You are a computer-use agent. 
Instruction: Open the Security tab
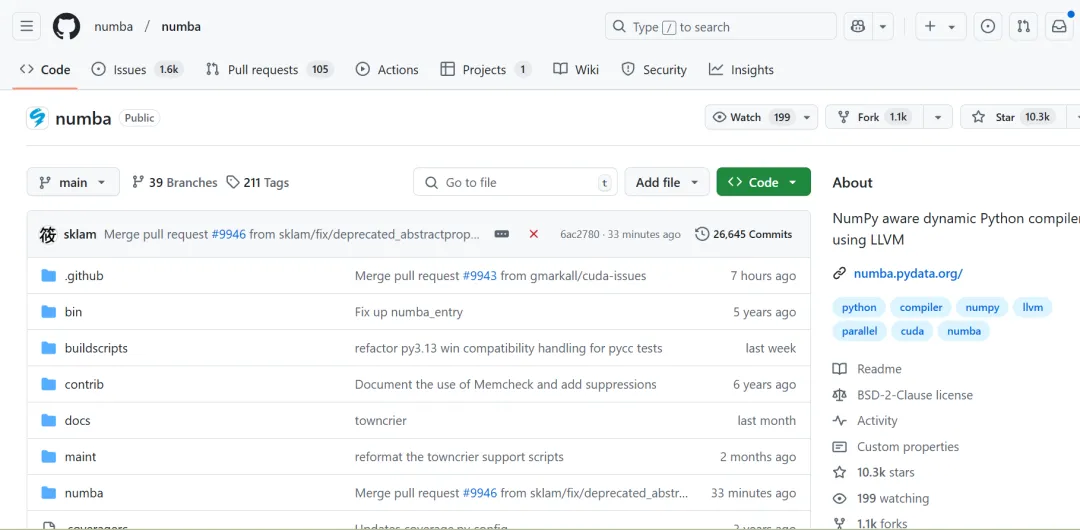pos(654,70)
